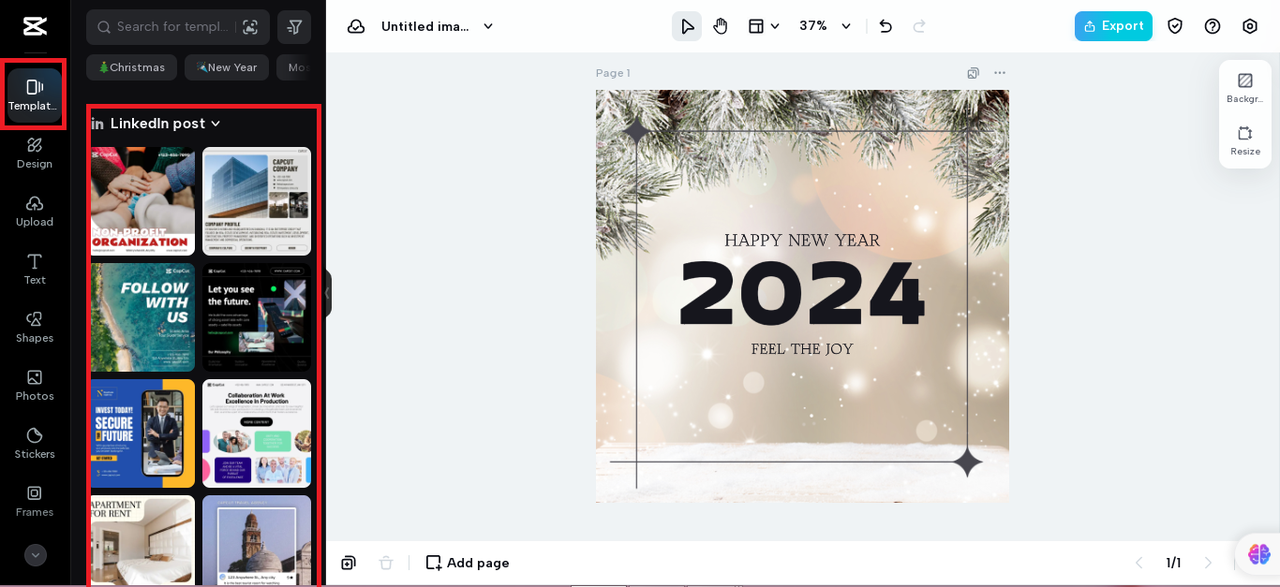Image resolution: width=1280 pixels, height=587 pixels.
Task: Redo the last undone action
Action: [919, 26]
